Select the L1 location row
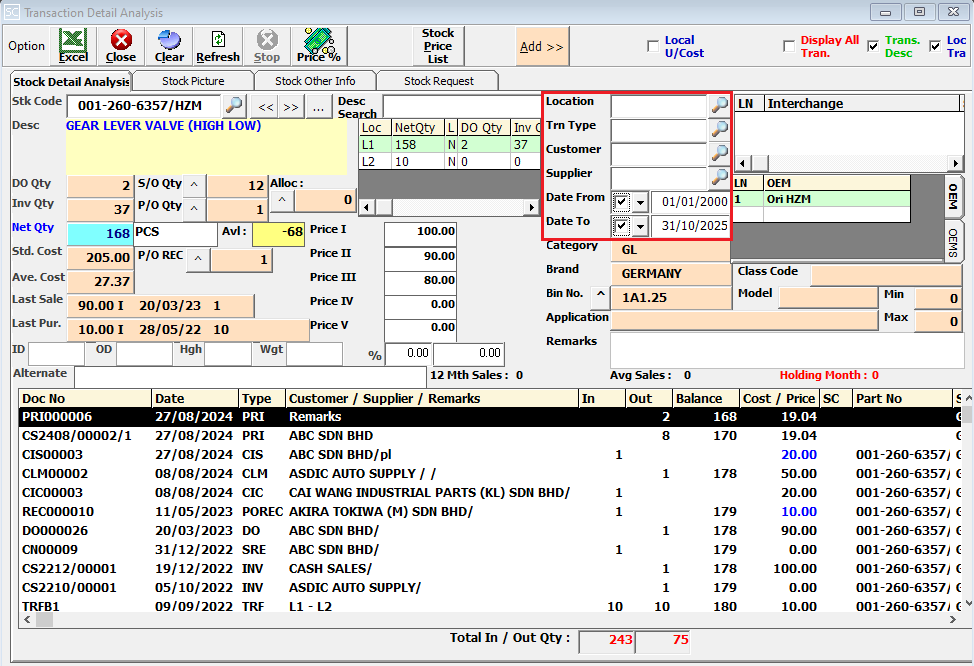The height and width of the screenshot is (666, 974). click(450, 145)
